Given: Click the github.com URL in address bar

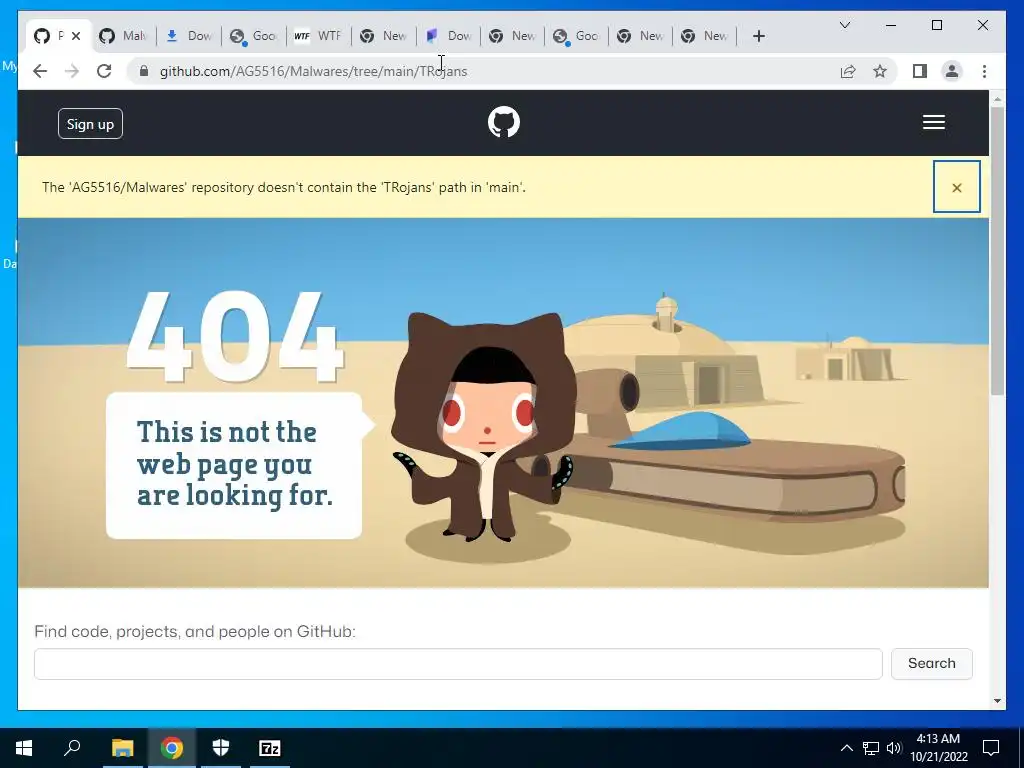Looking at the screenshot, I should pyautogui.click(x=313, y=71).
